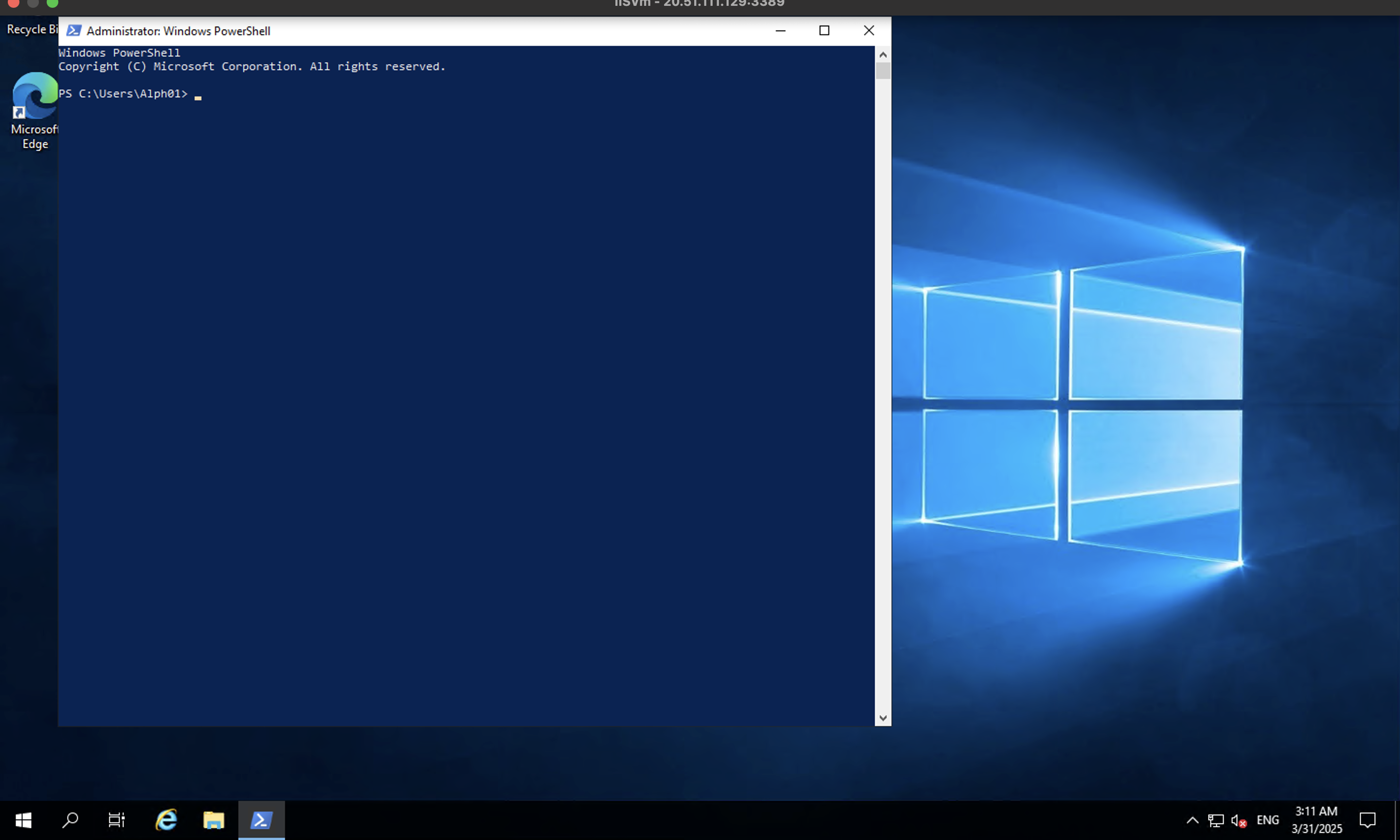Open the clock showing 3:11 AM
The height and width of the screenshot is (840, 1400).
tap(1316, 820)
